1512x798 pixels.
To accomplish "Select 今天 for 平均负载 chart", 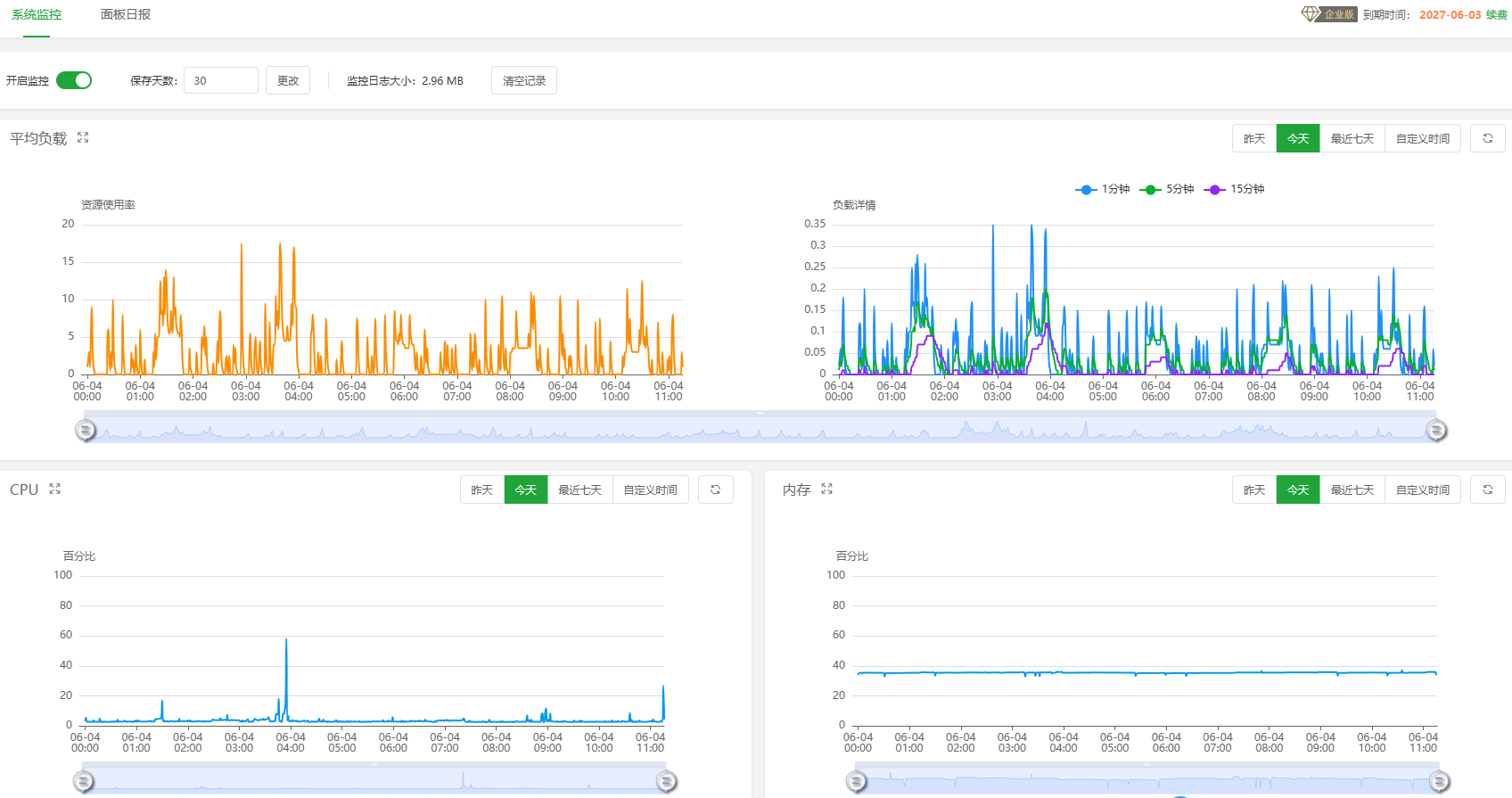I will click(x=1298, y=138).
